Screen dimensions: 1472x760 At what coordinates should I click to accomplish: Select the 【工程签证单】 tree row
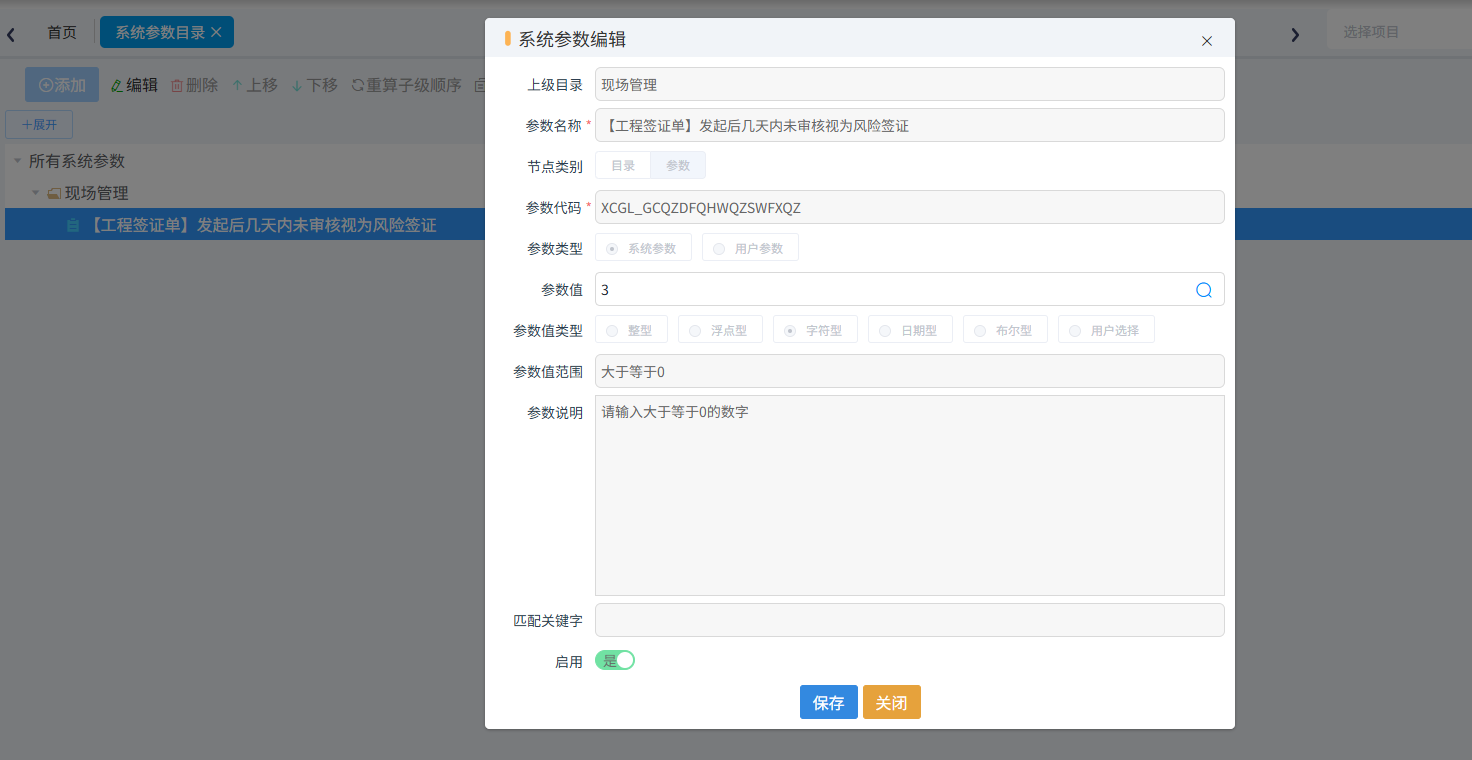tap(245, 225)
